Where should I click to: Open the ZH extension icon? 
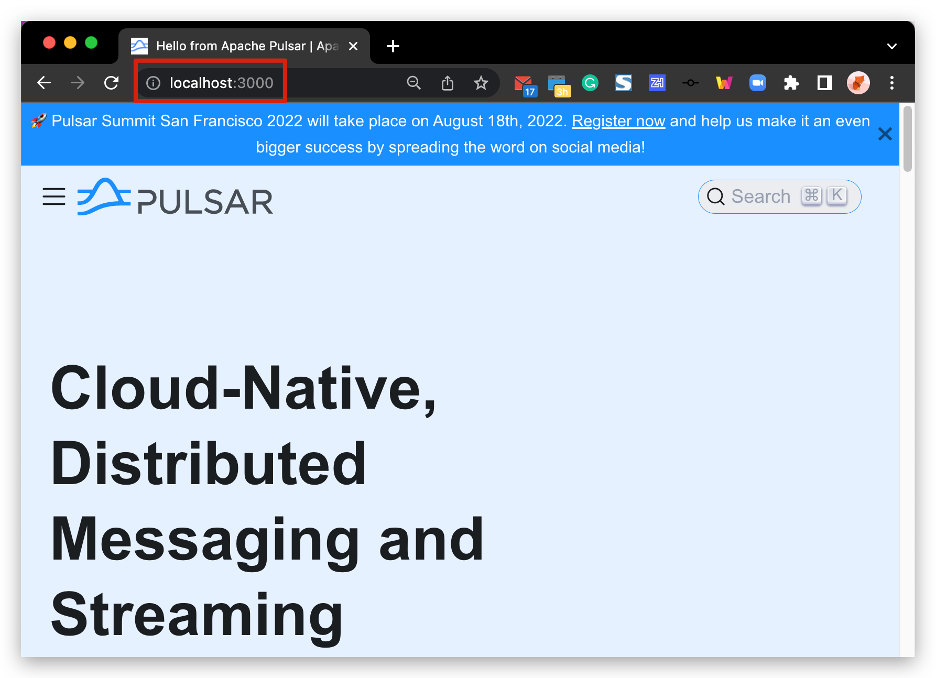656,84
